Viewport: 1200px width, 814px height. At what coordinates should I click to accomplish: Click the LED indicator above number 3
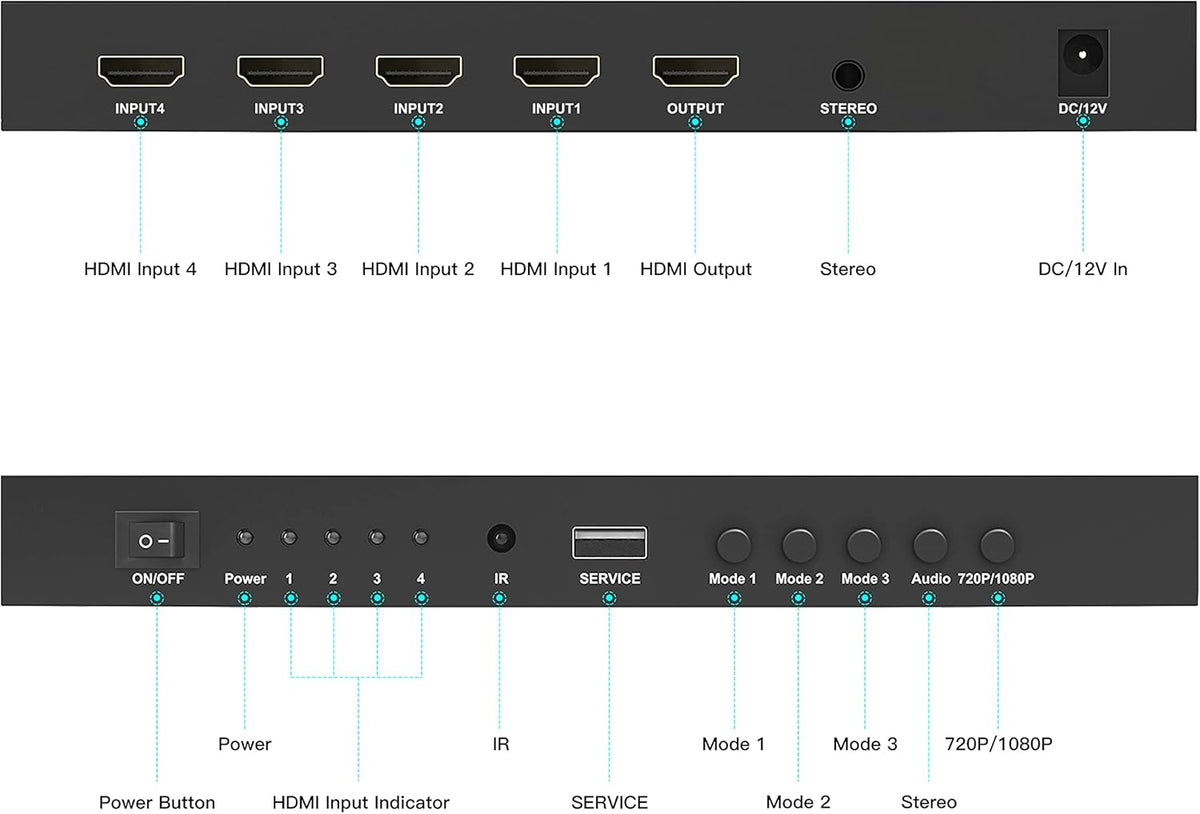point(377,539)
